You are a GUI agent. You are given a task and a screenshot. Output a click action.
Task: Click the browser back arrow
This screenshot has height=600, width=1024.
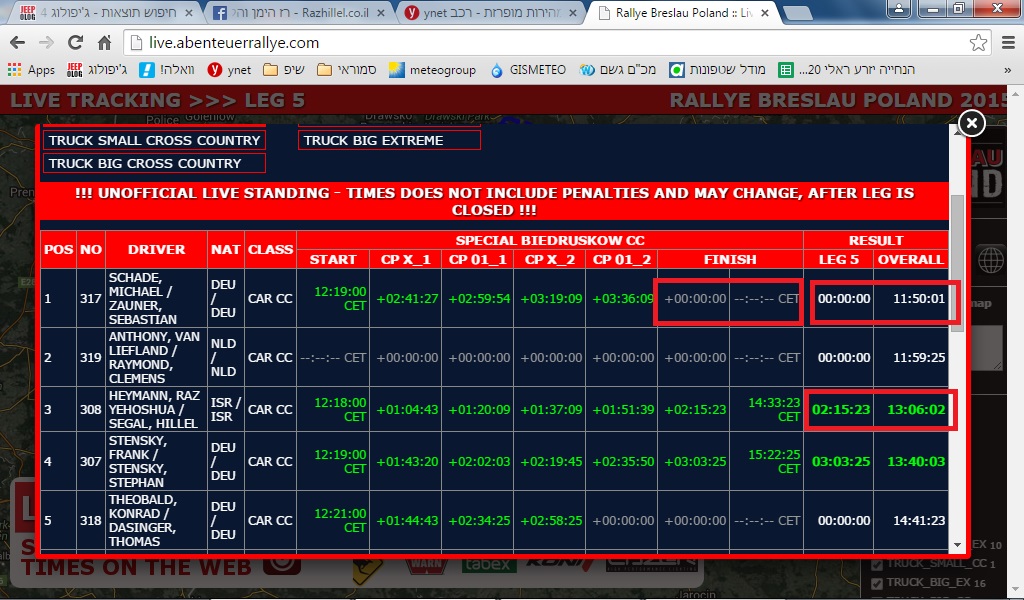pos(19,43)
